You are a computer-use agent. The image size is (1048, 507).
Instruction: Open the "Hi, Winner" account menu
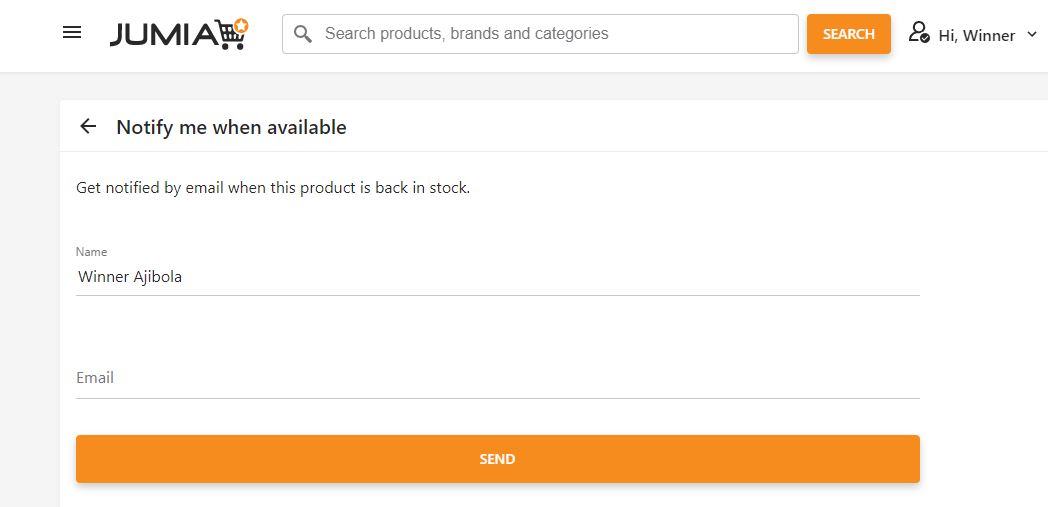(976, 35)
